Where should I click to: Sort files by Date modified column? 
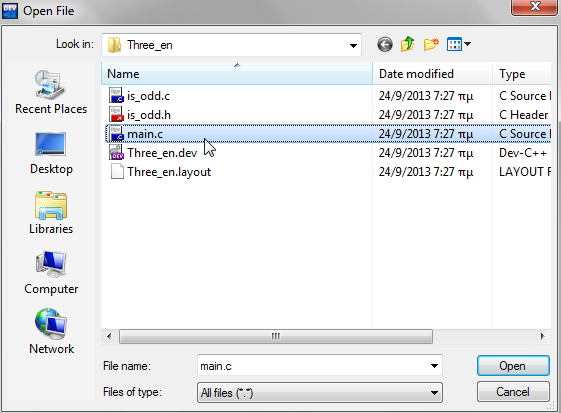click(x=432, y=74)
